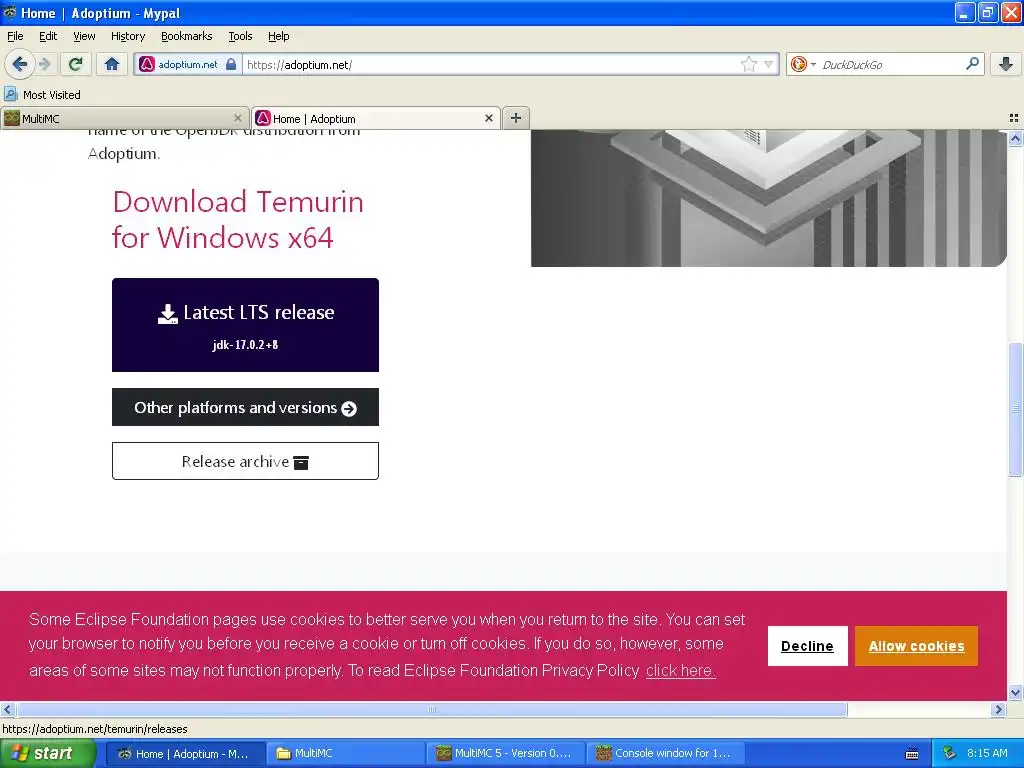The image size is (1024, 768).
Task: Click the horizontal scrollbar thumb
Action: tap(432, 709)
